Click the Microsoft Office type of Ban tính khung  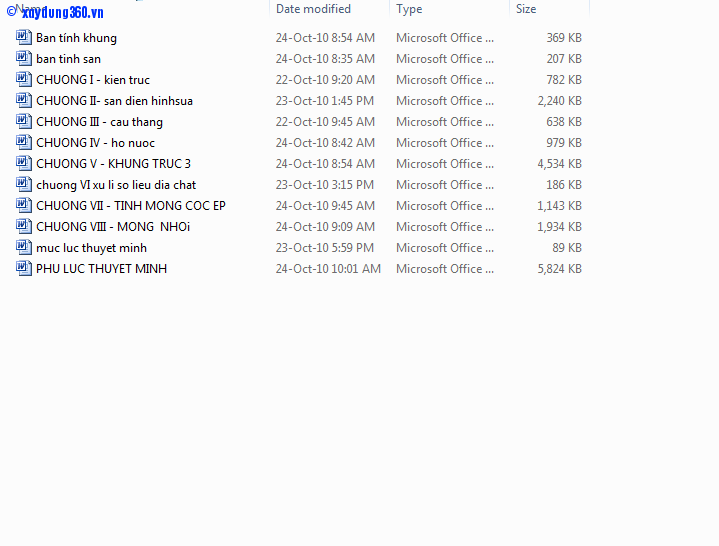pyautogui.click(x=444, y=38)
